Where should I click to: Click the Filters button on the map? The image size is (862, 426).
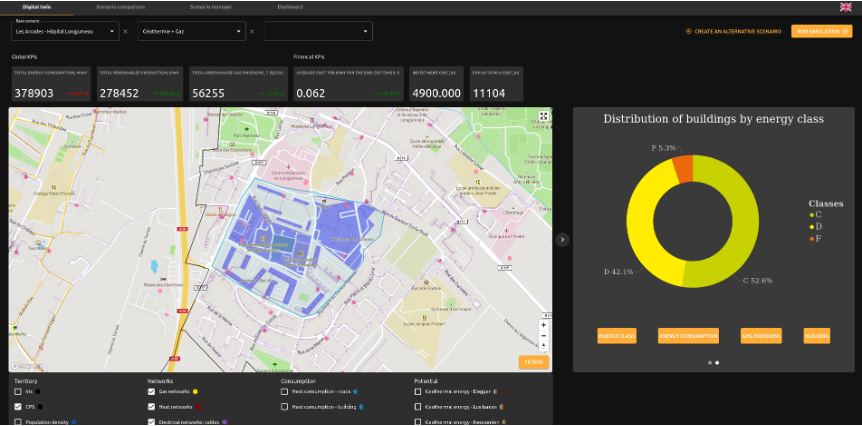533,362
